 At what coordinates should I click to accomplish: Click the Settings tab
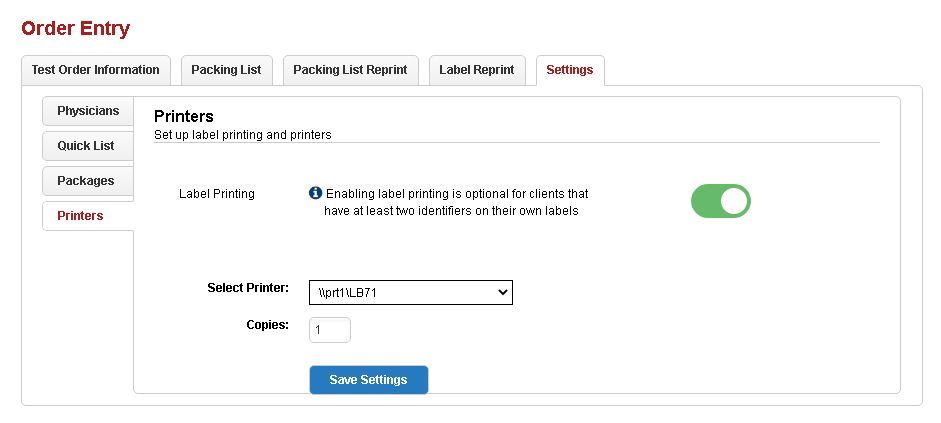(569, 70)
